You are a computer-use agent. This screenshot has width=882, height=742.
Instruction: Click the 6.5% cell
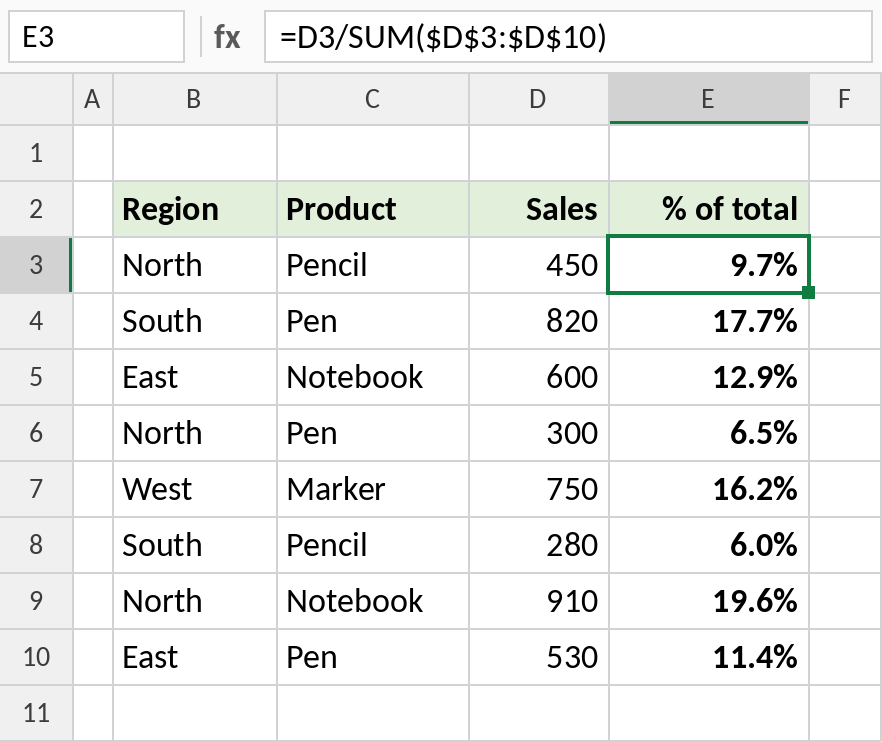pos(709,433)
